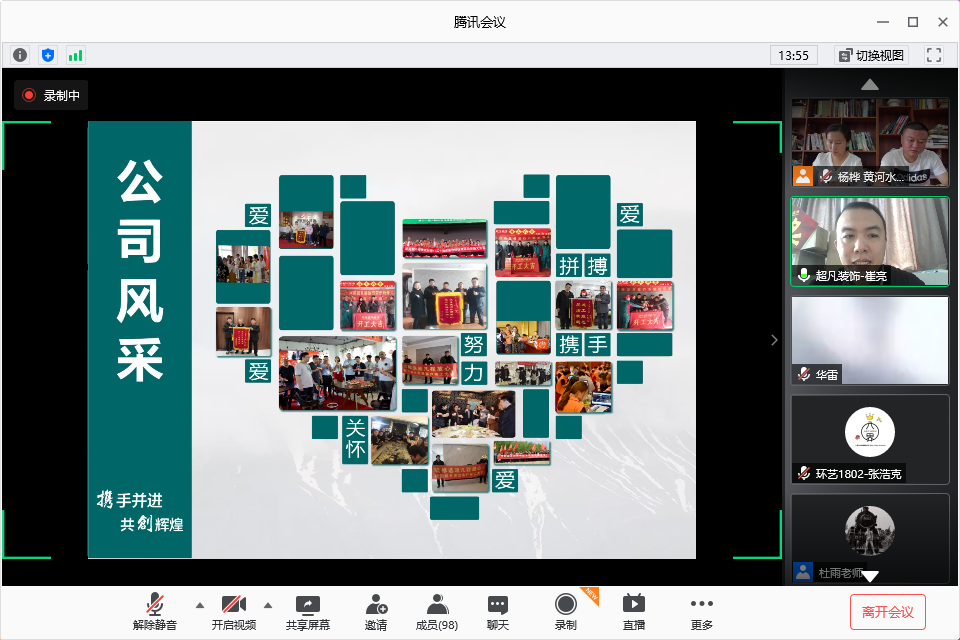Open meeting info icon in top bar
Viewport: 960px width, 640px height.
tap(20, 55)
